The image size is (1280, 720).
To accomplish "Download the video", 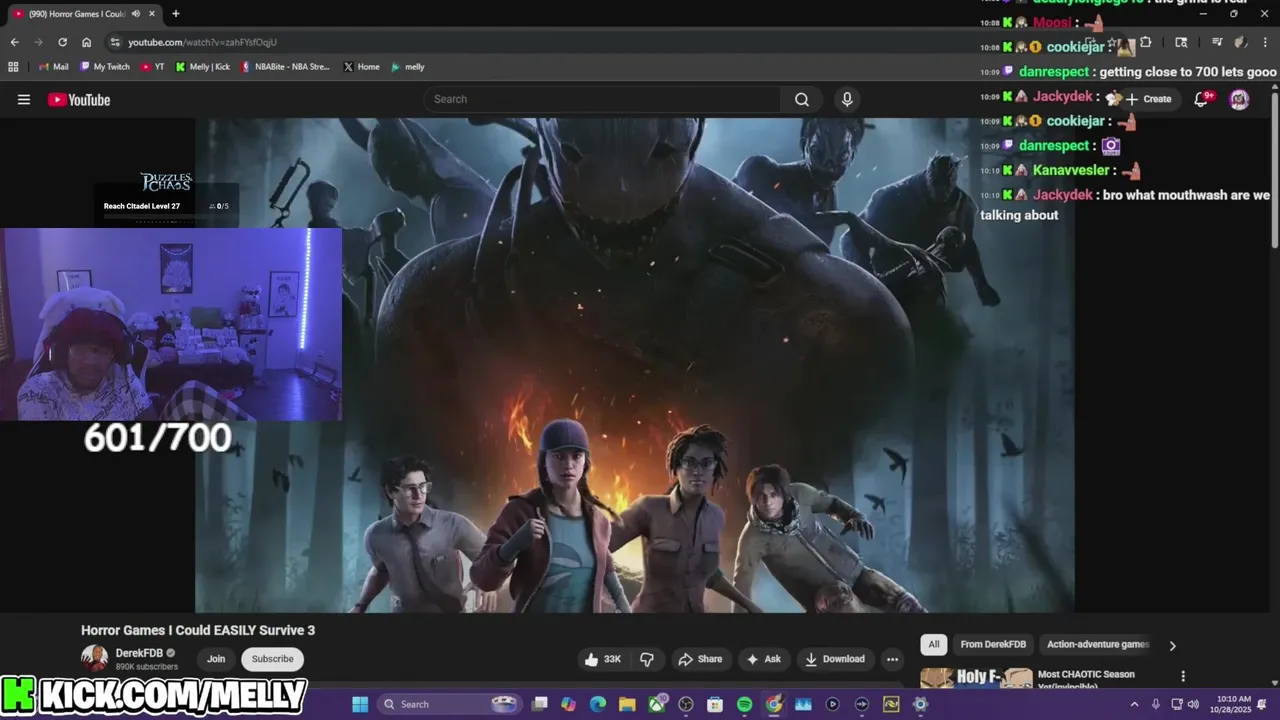I will coord(835,659).
